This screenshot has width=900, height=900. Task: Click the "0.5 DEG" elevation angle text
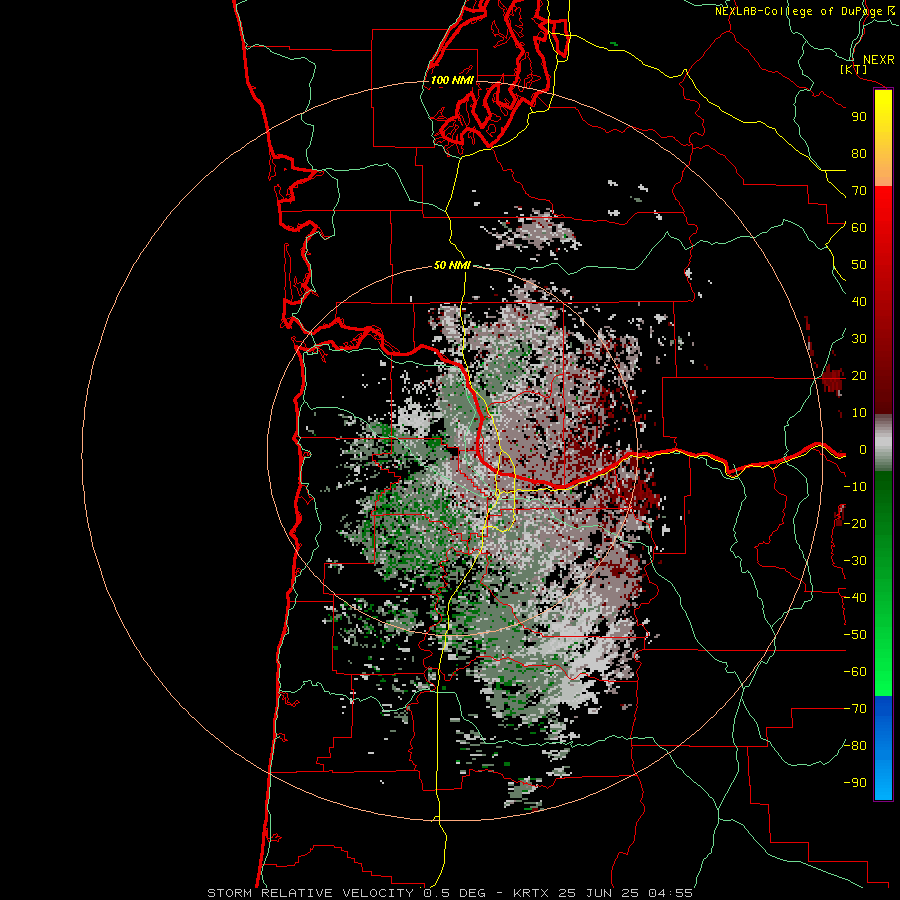tap(455, 893)
